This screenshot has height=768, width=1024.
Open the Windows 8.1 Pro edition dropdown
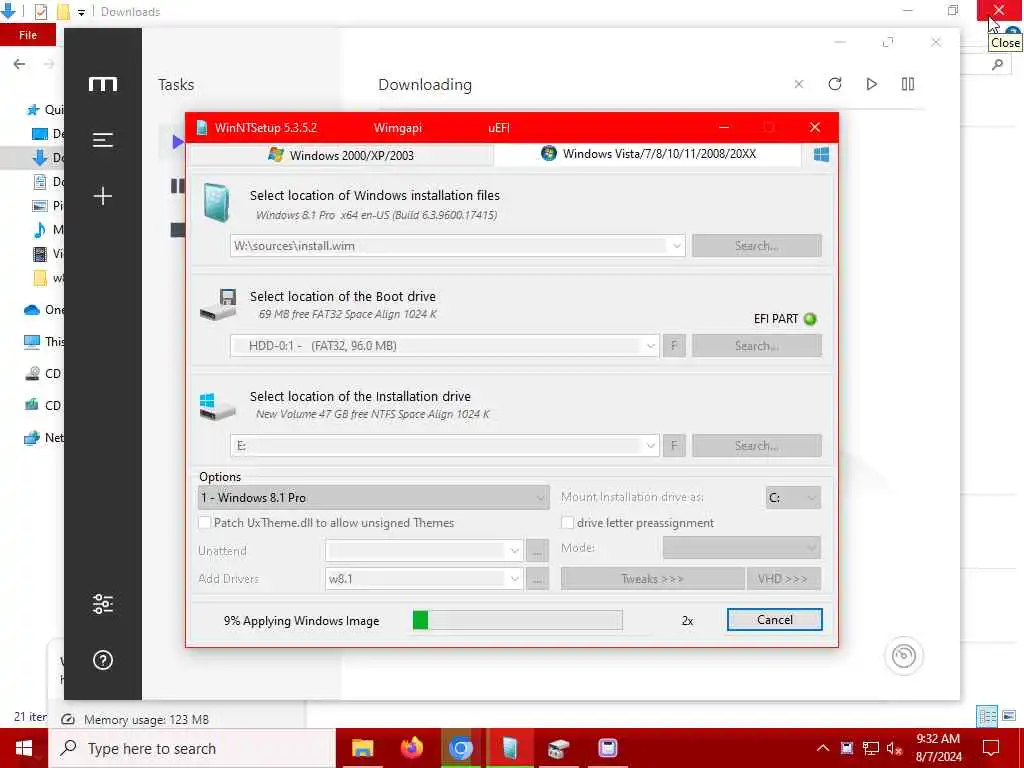(x=373, y=498)
